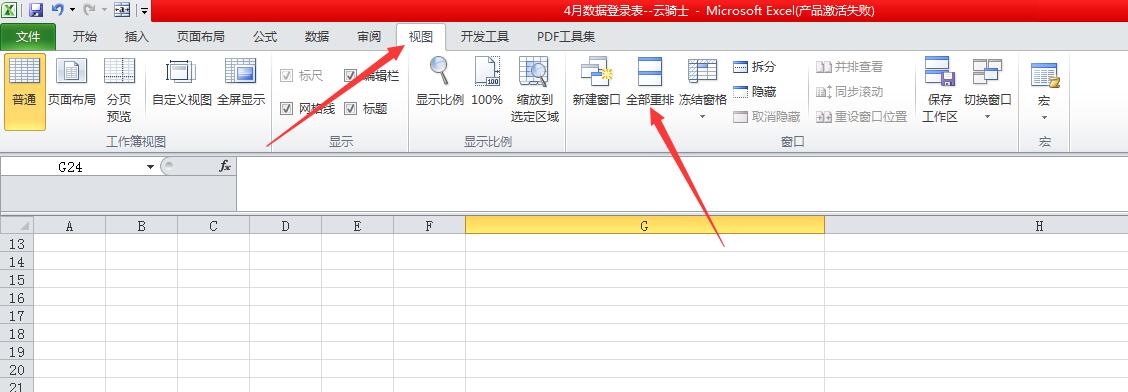Switch to the 页面布局 ribbon tab

pyautogui.click(x=201, y=37)
